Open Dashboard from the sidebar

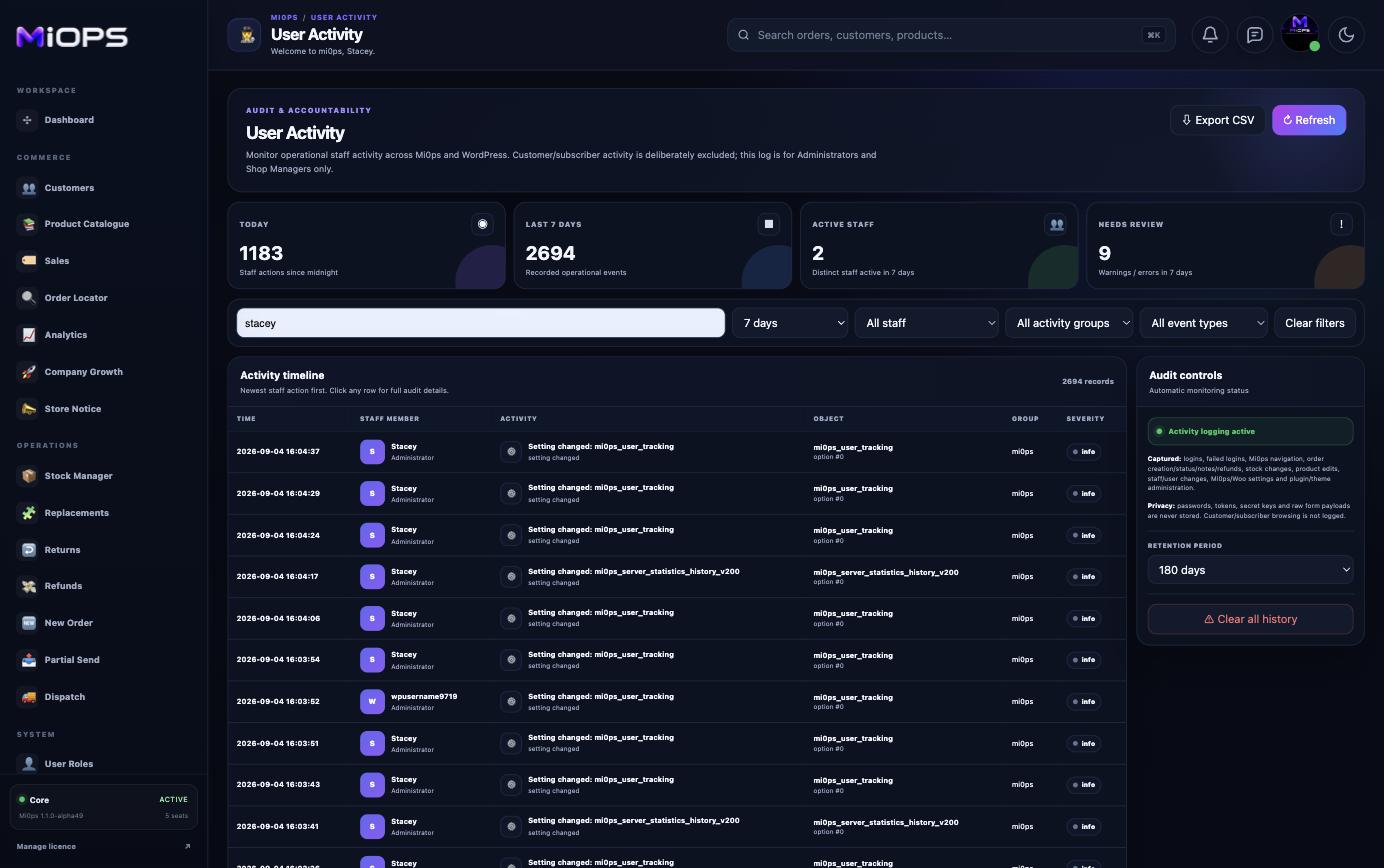tap(69, 120)
